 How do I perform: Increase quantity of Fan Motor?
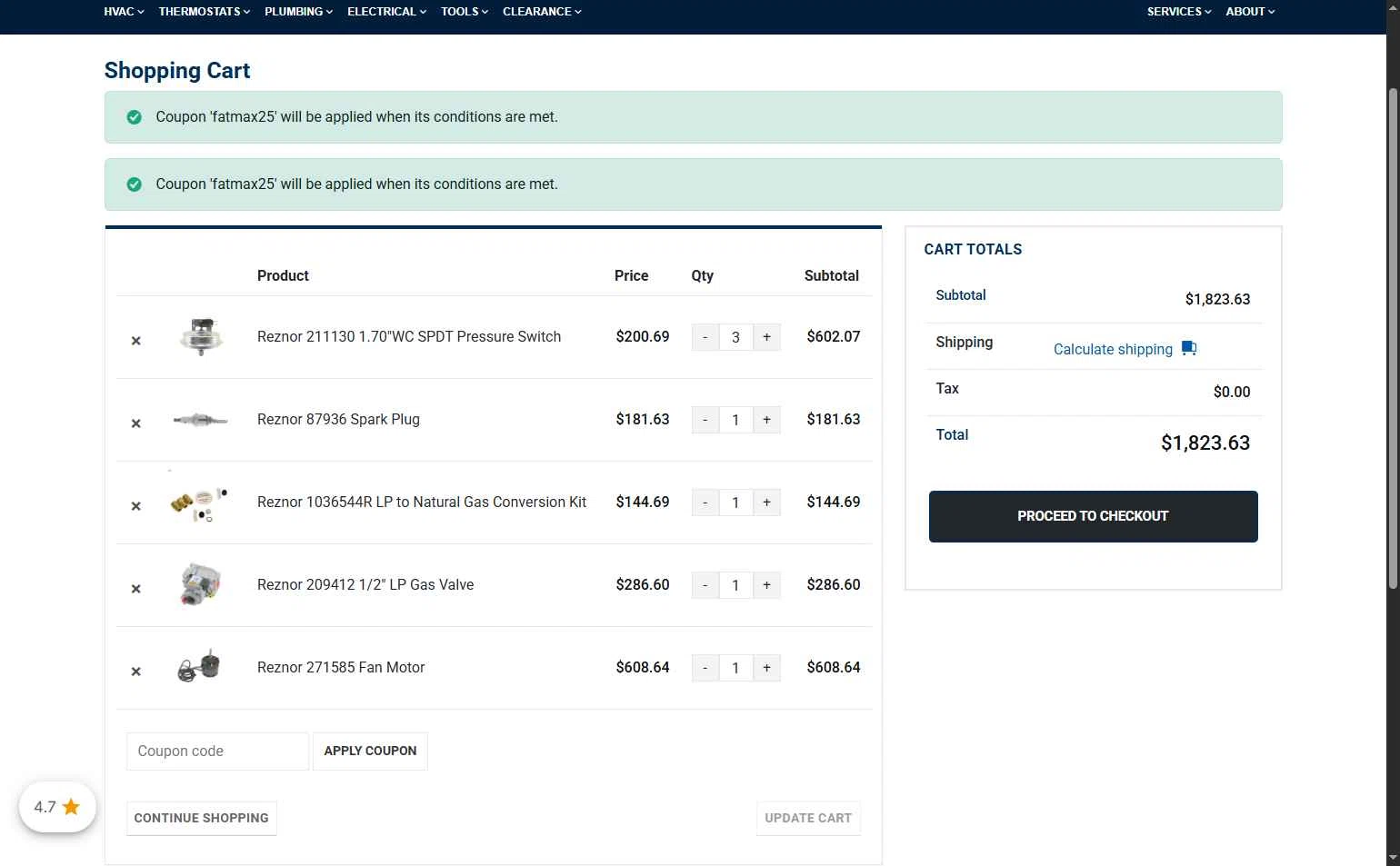766,668
